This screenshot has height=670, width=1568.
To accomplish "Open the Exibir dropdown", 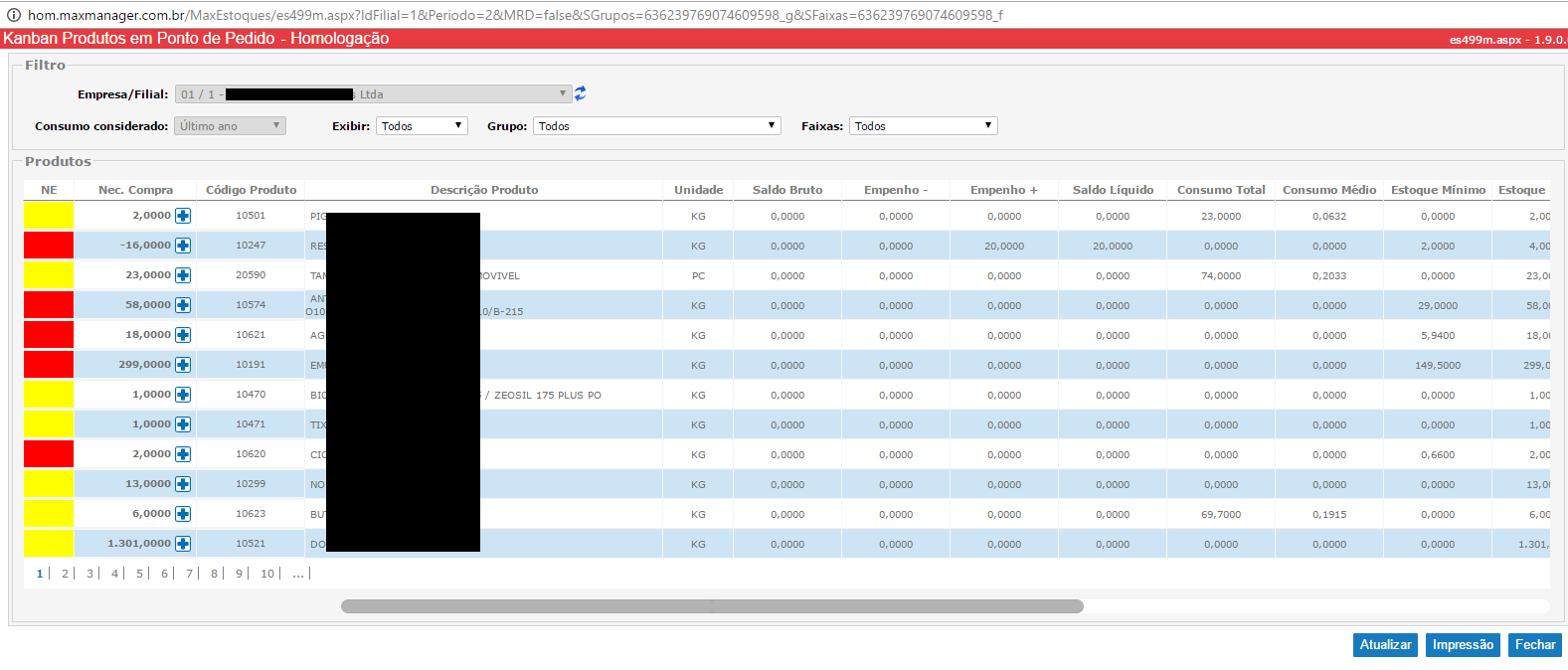I will click(422, 126).
